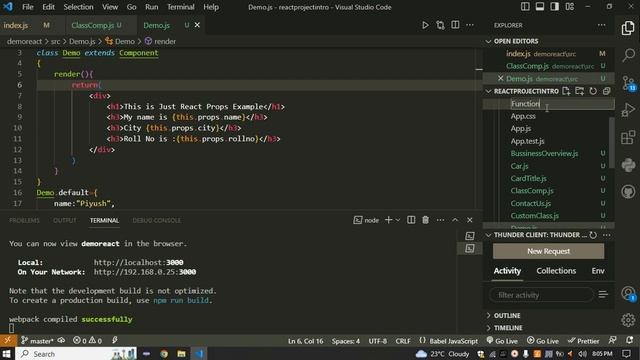Switch to the index.js editor tab
Image resolution: width=640 pixels, height=360 pixels.
point(16,25)
